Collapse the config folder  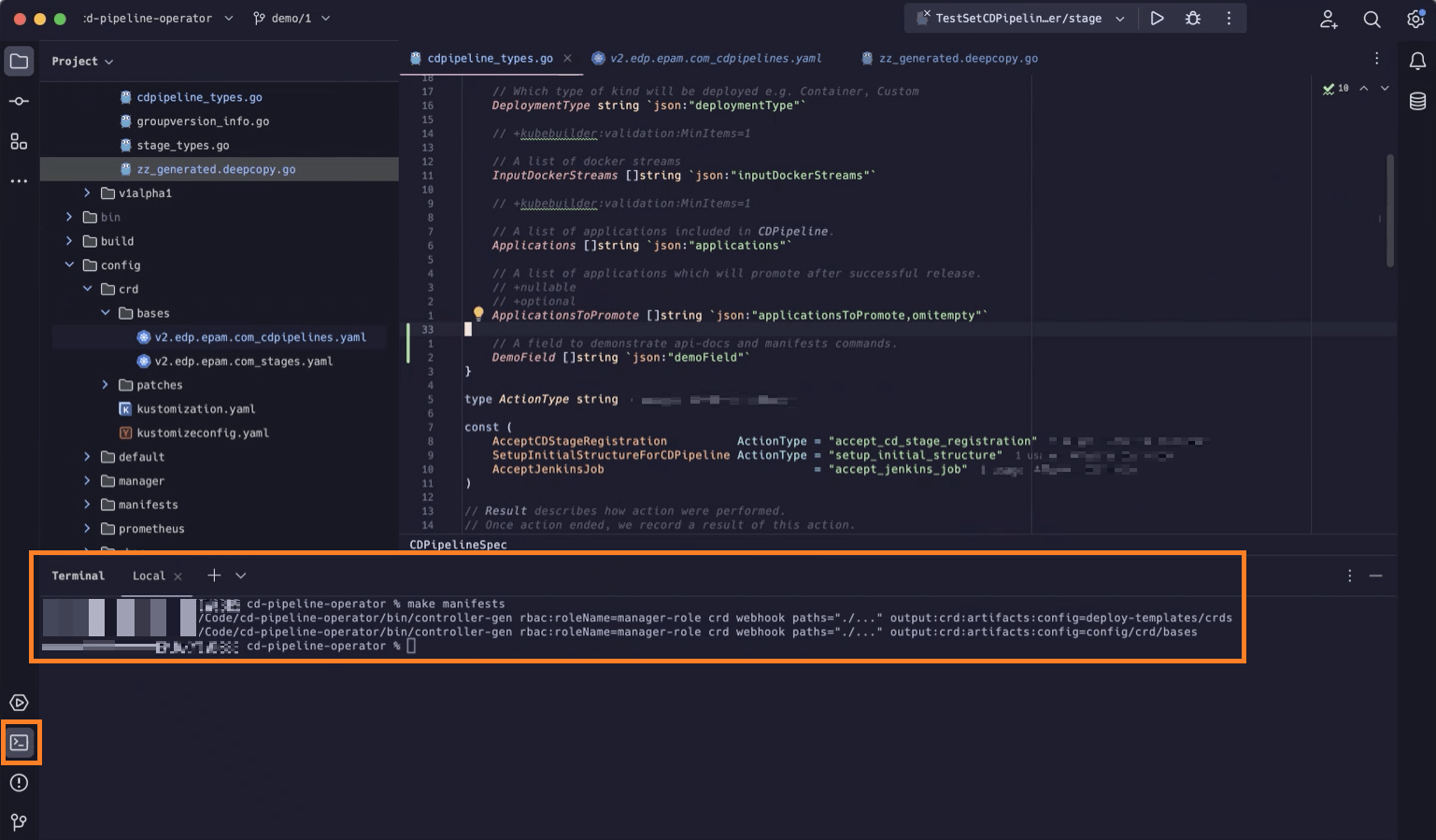(x=69, y=265)
